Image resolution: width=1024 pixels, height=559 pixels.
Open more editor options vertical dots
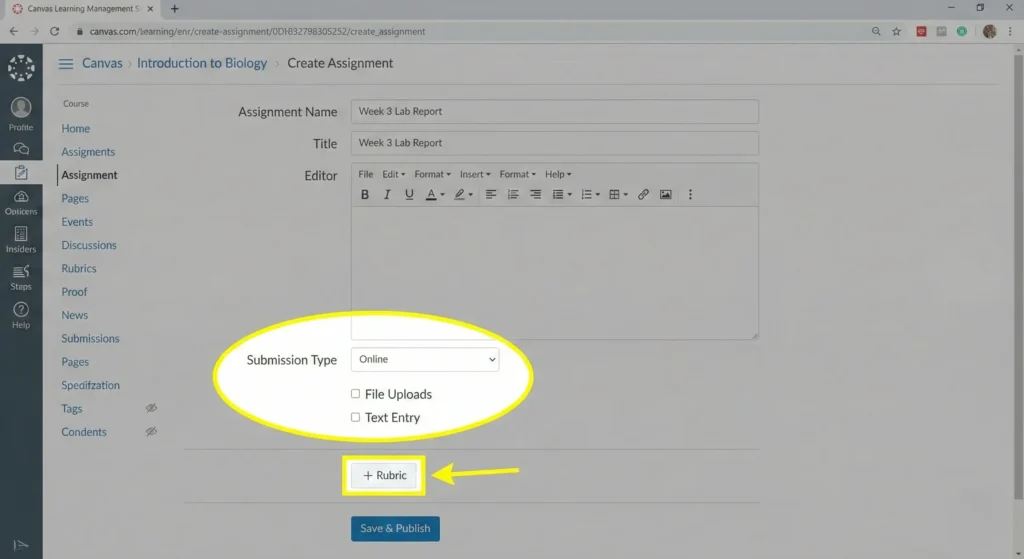690,195
